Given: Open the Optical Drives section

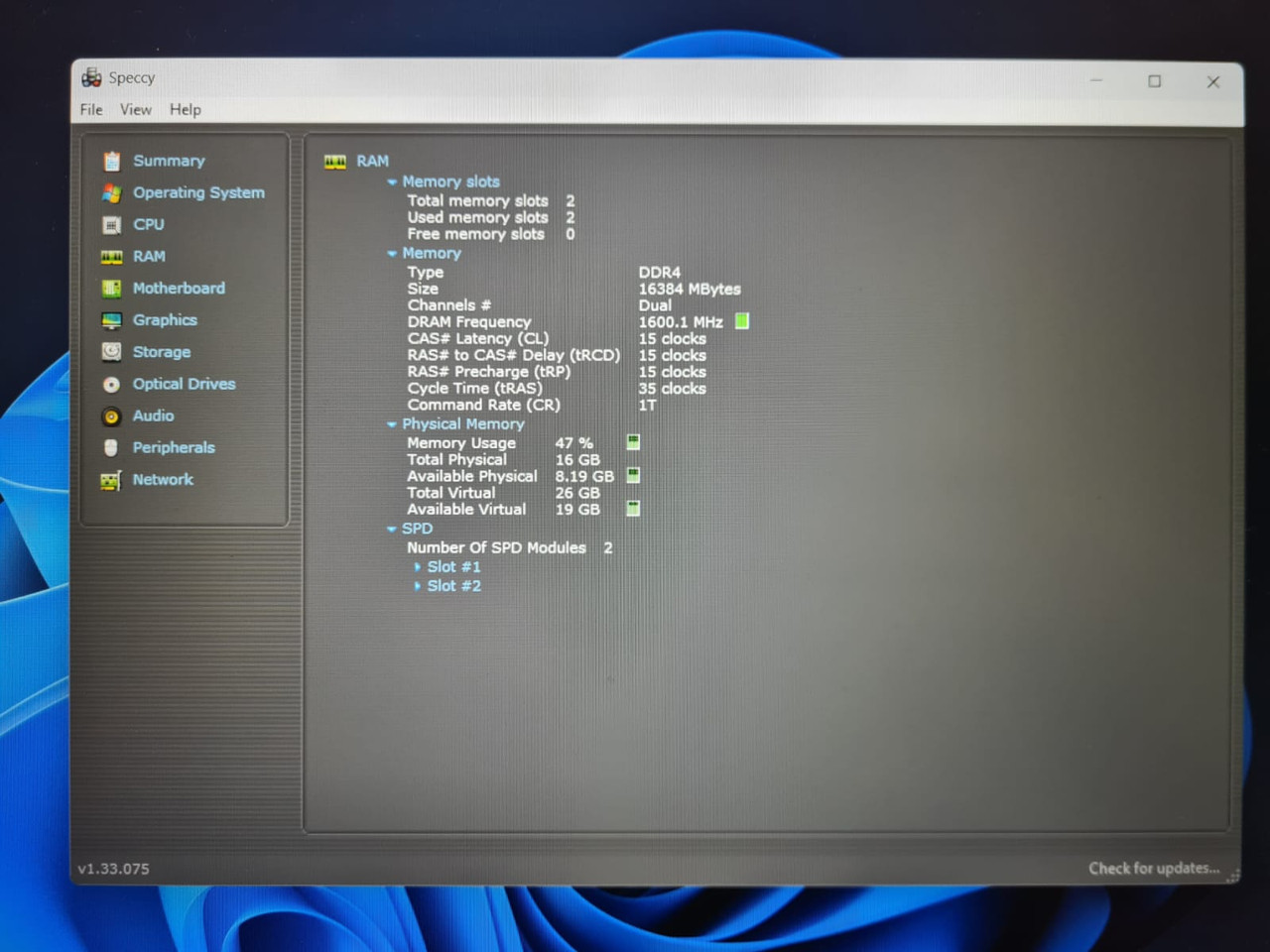Looking at the screenshot, I should click(x=185, y=384).
